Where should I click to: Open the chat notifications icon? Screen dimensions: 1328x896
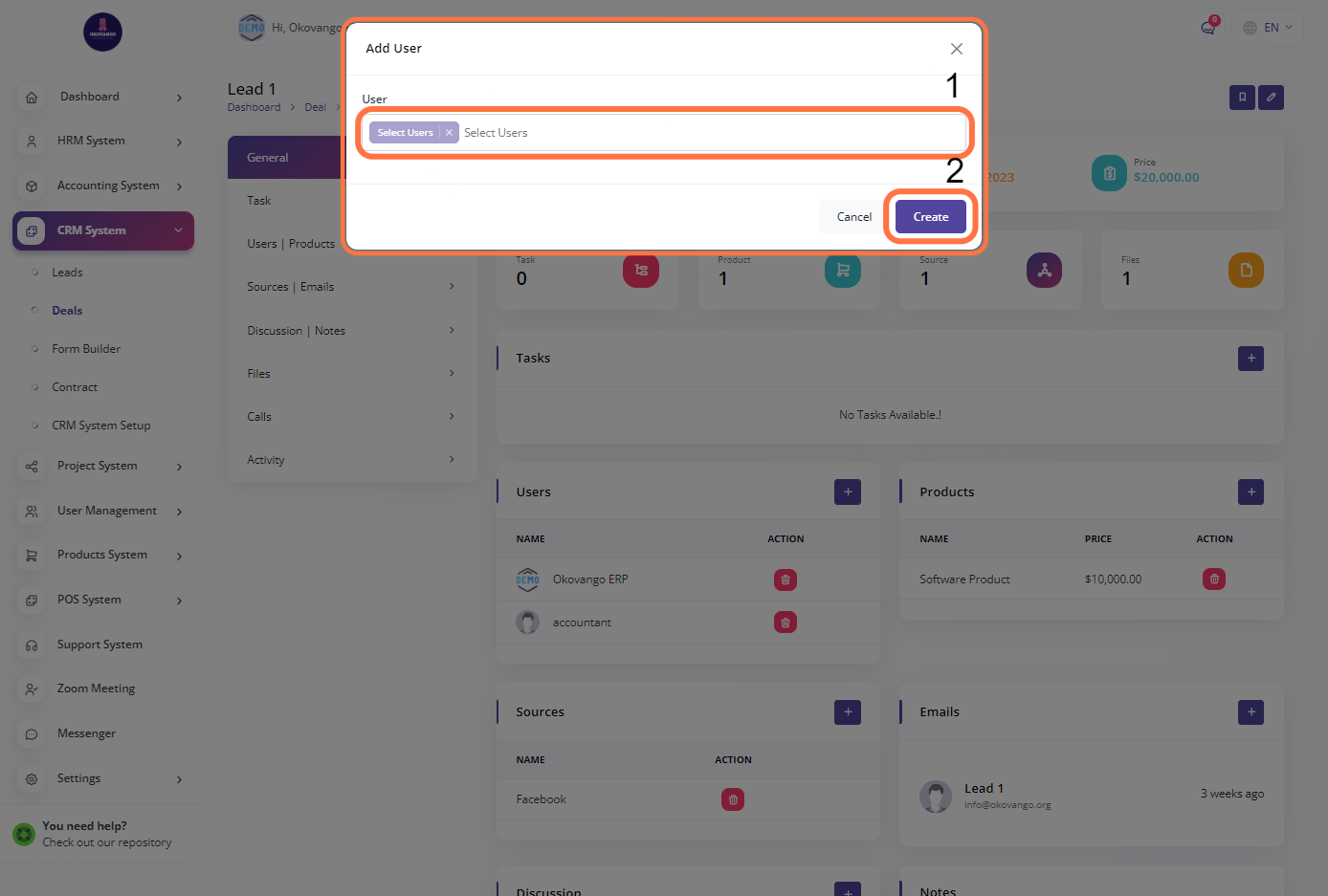pyautogui.click(x=1208, y=28)
